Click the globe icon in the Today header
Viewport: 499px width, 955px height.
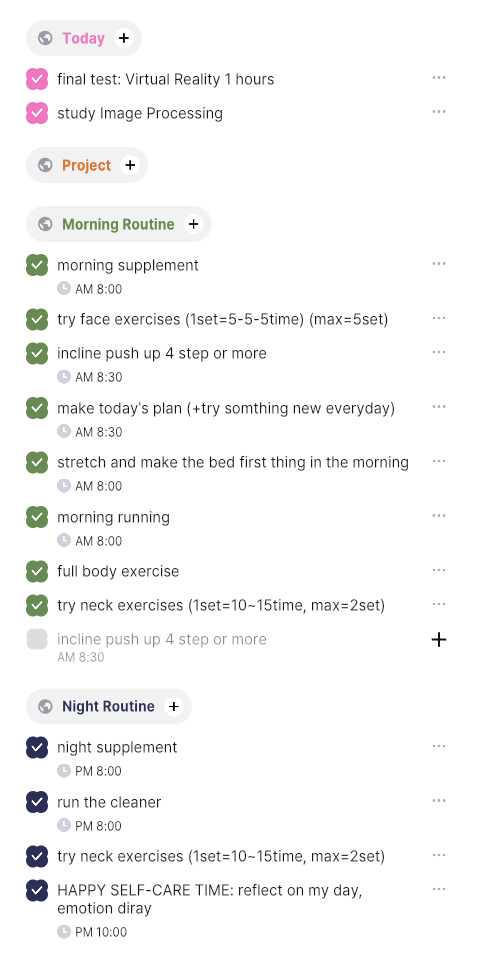[45, 38]
